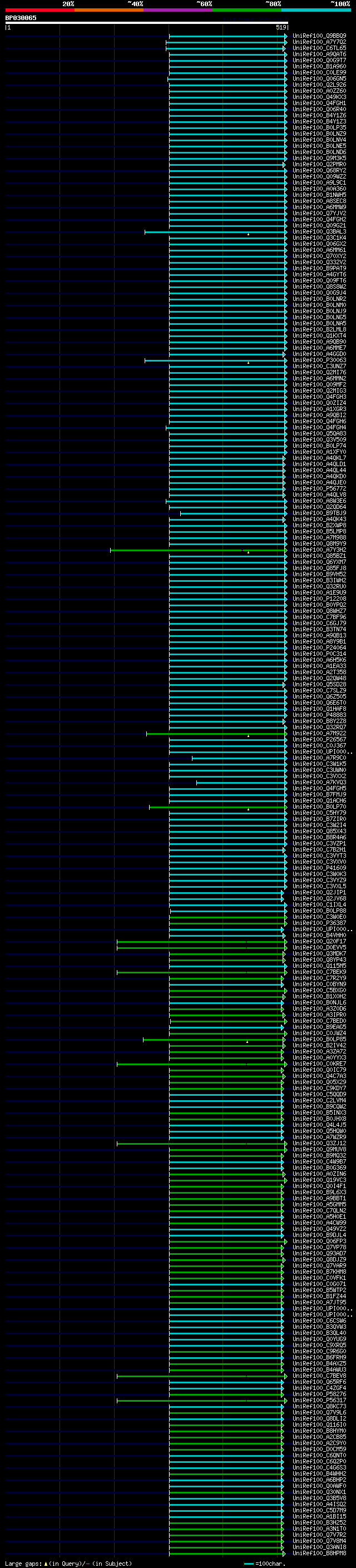Click label UniRef100_Q115M5
The width and height of the screenshot is (356, 1568).
click(x=319, y=966)
